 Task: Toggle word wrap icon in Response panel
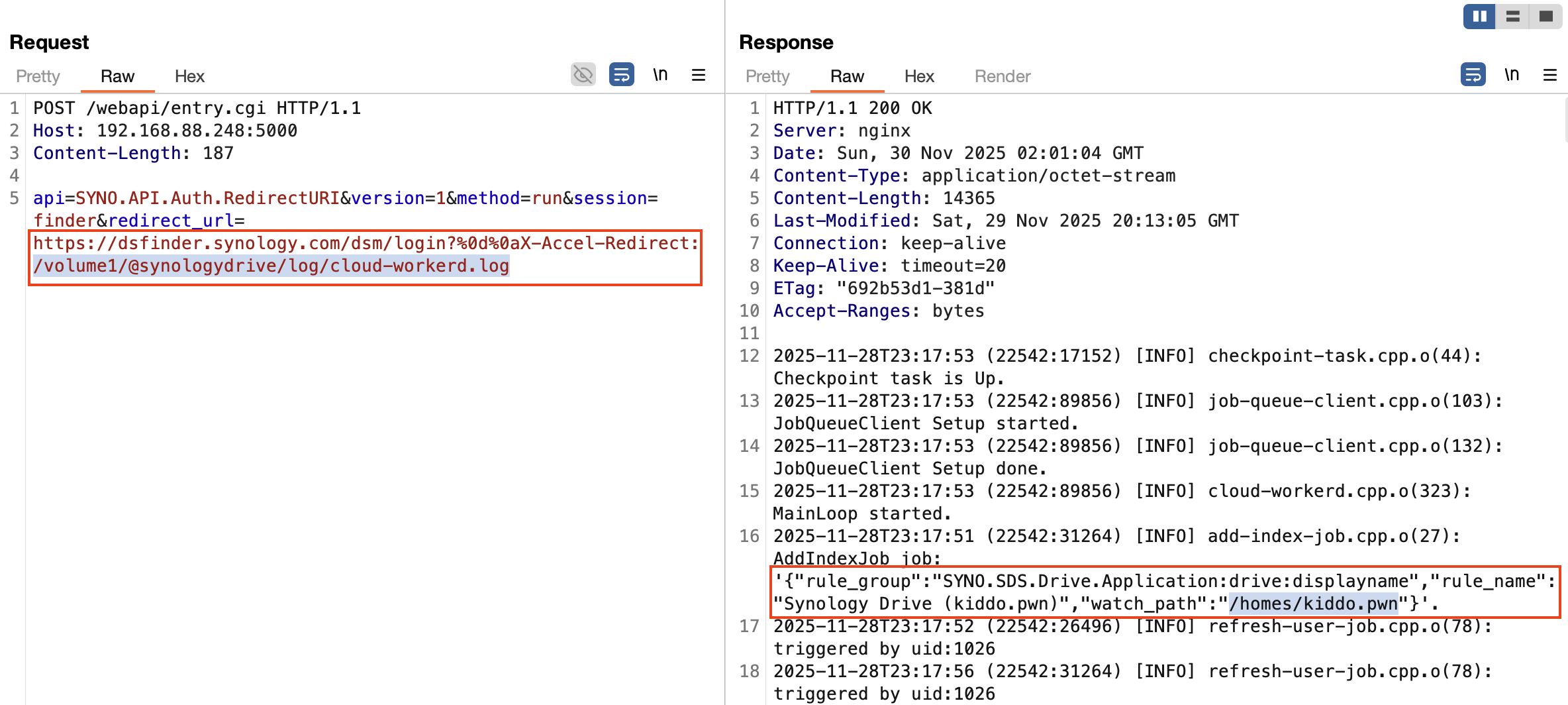(1473, 75)
